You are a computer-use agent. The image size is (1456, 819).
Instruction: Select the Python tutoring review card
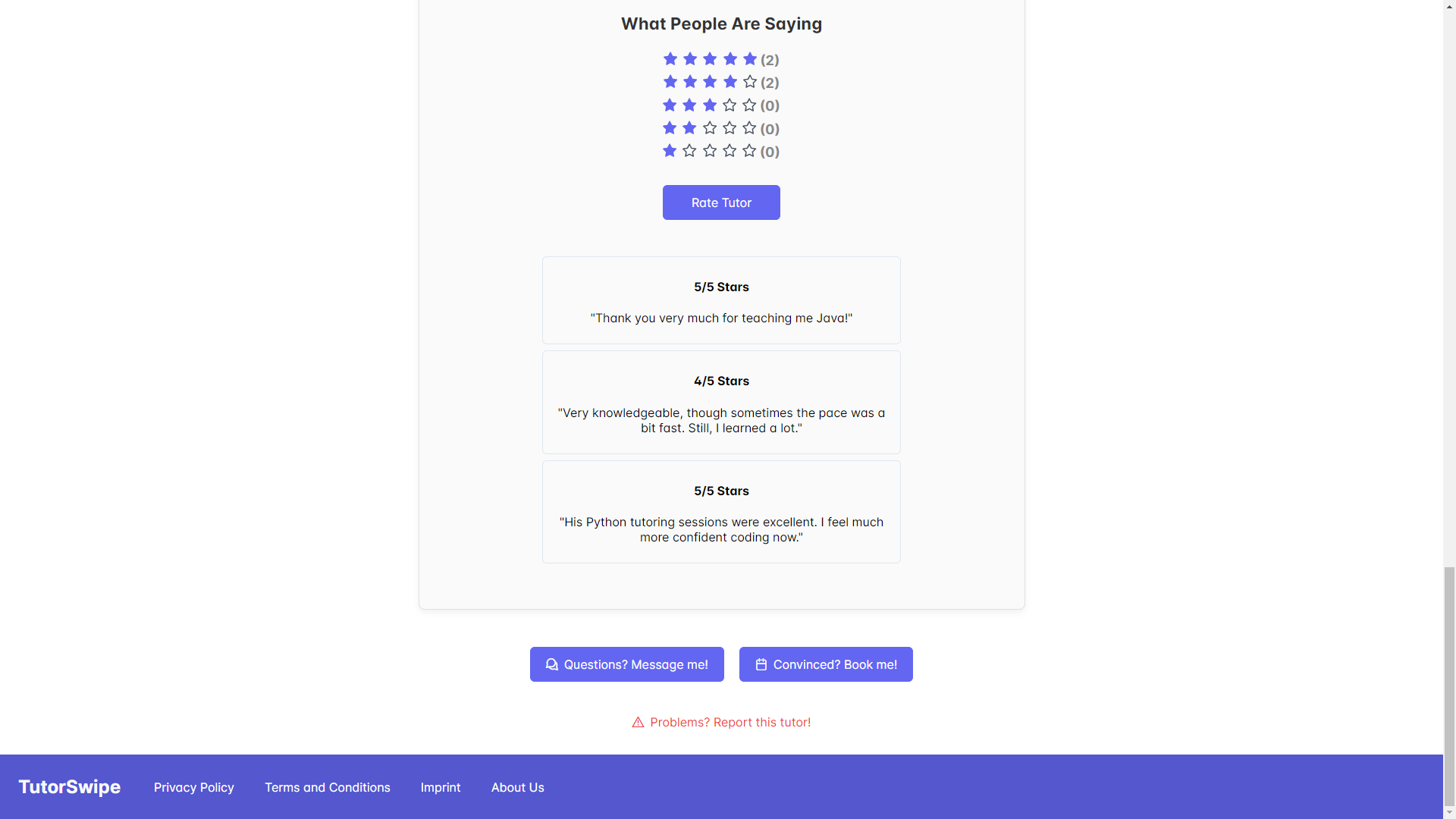[721, 512]
